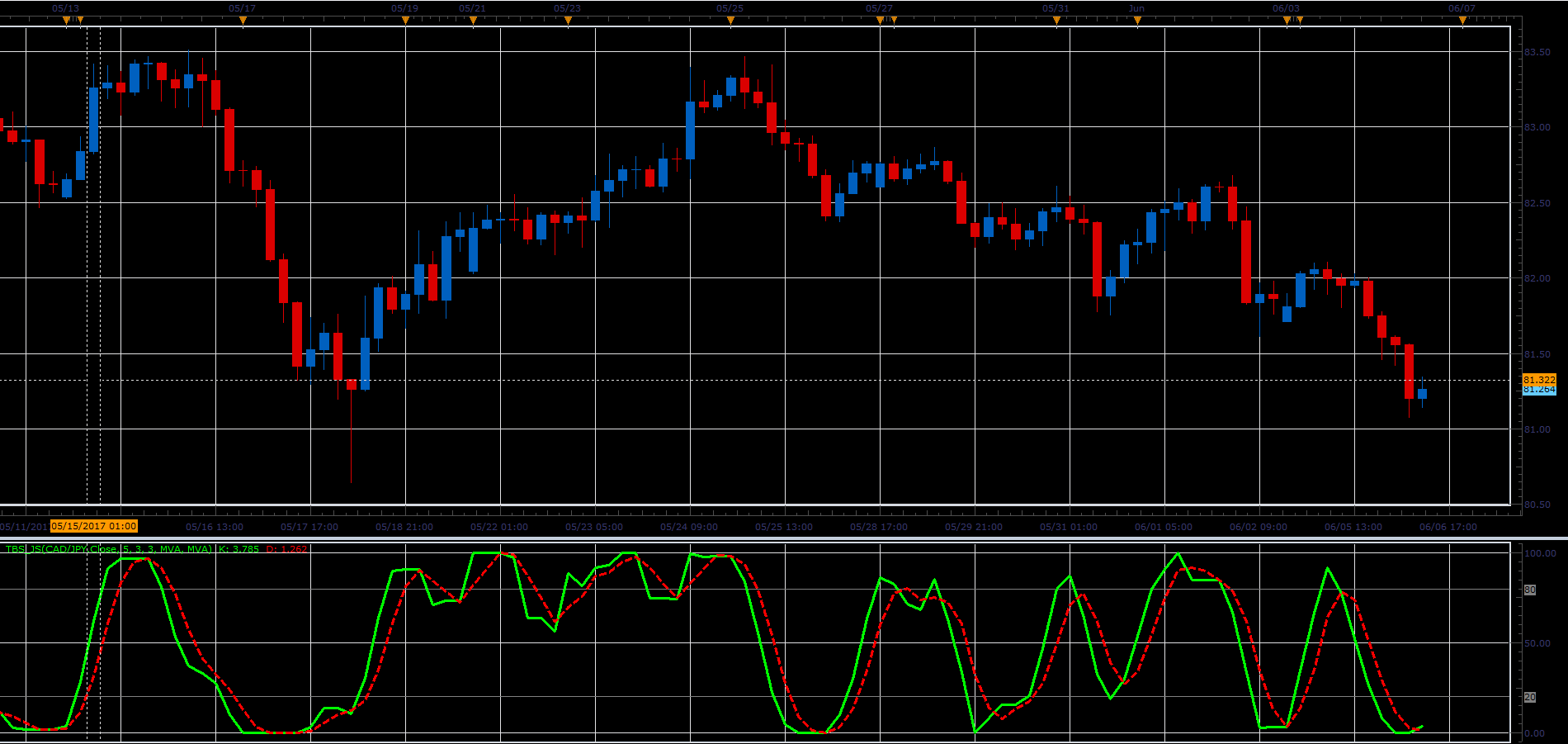Click the 06/02 09:00 time axis label
This screenshot has width=1568, height=744.
coord(1259,527)
